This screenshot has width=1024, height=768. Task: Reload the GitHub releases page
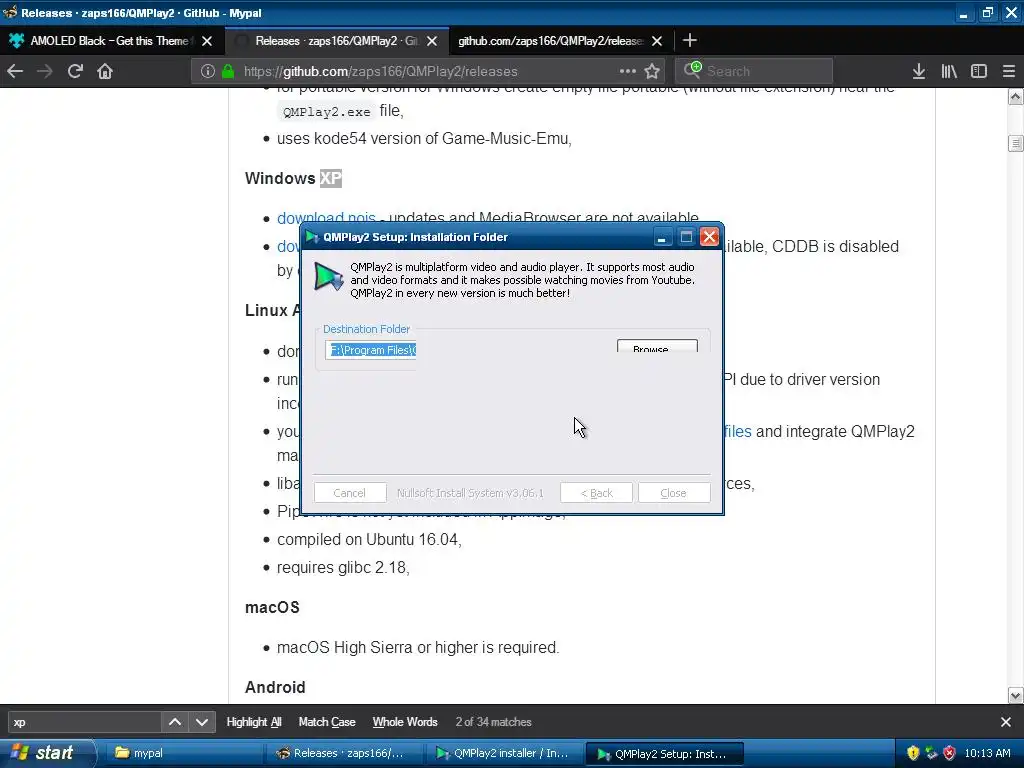tap(75, 71)
